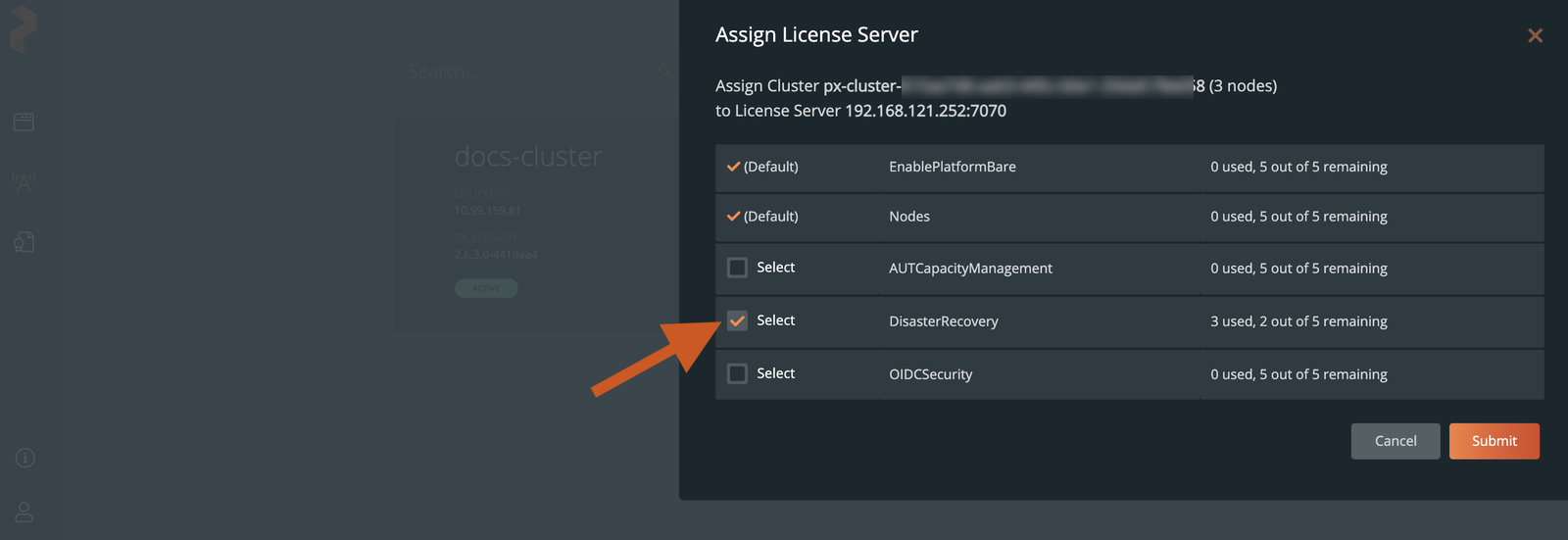
Task: Tick the OIDCSecurity checkbox
Action: pos(738,373)
